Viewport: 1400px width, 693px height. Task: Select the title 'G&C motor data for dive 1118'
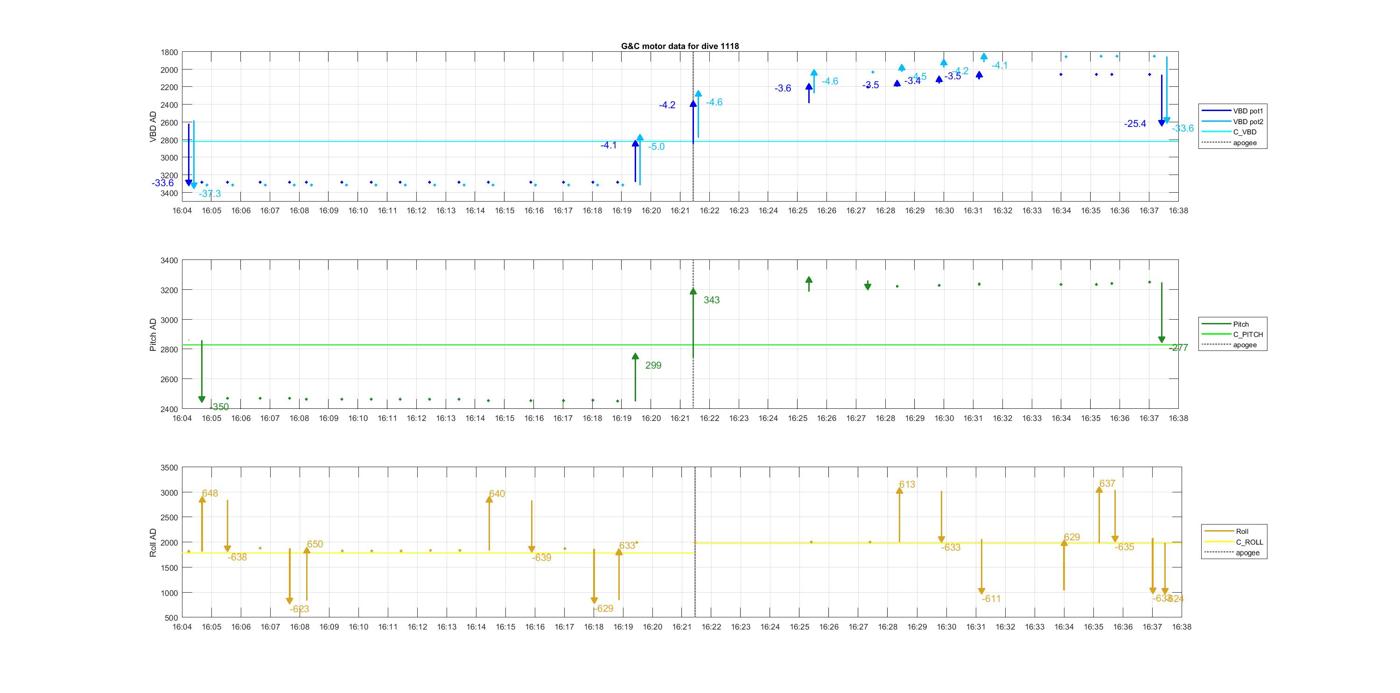tap(680, 46)
